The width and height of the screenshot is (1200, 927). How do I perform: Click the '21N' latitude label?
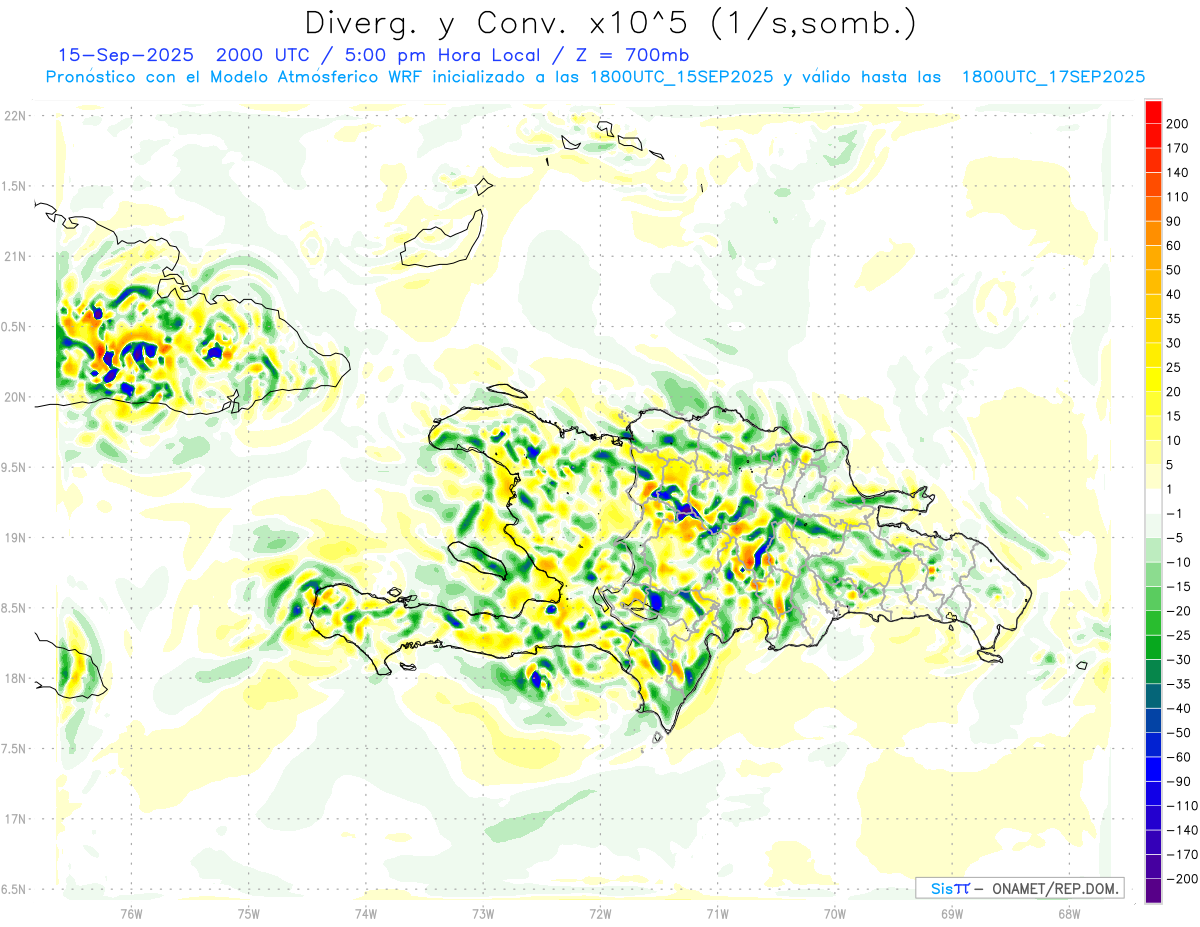pos(13,257)
